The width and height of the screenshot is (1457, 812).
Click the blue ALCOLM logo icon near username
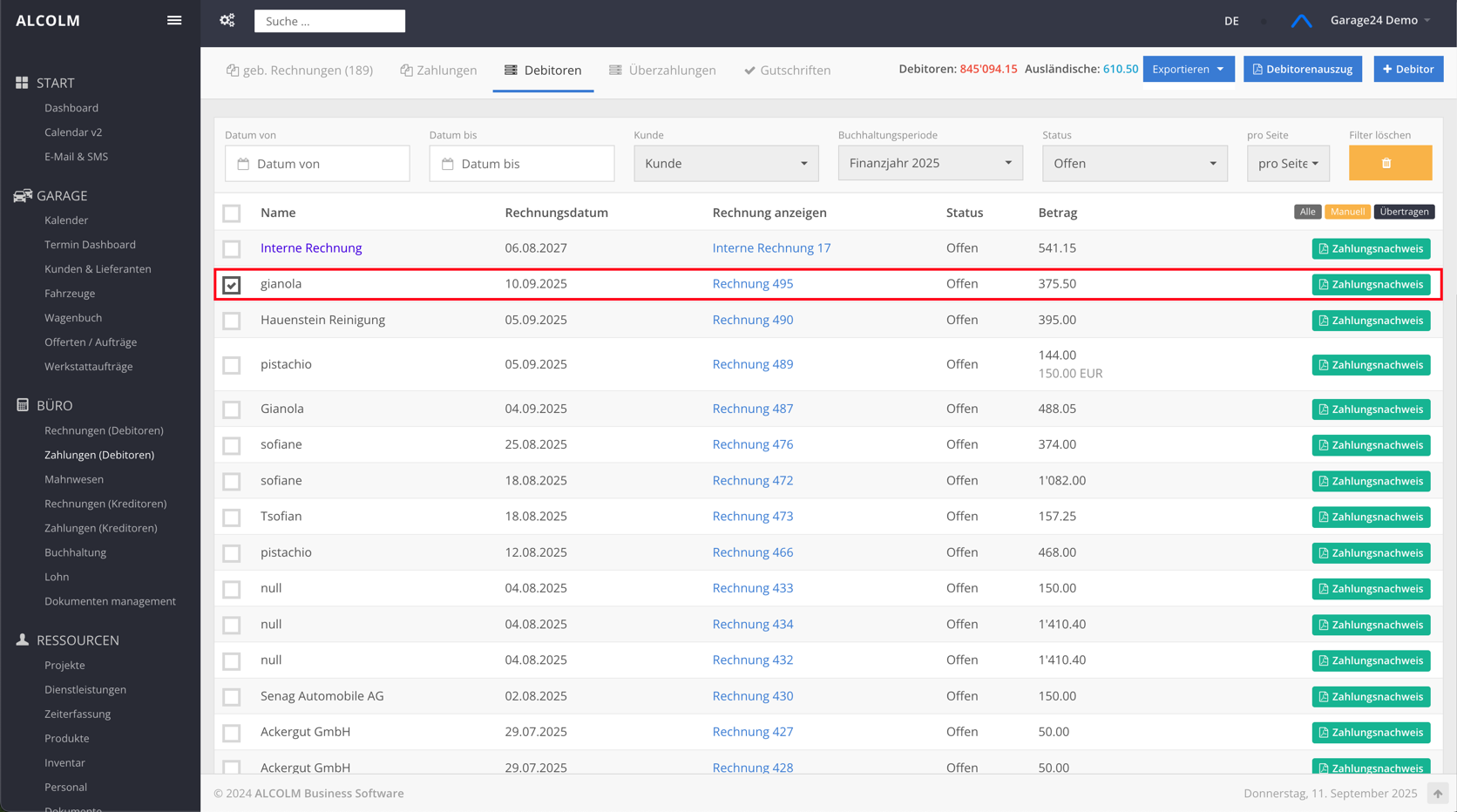tap(1301, 21)
